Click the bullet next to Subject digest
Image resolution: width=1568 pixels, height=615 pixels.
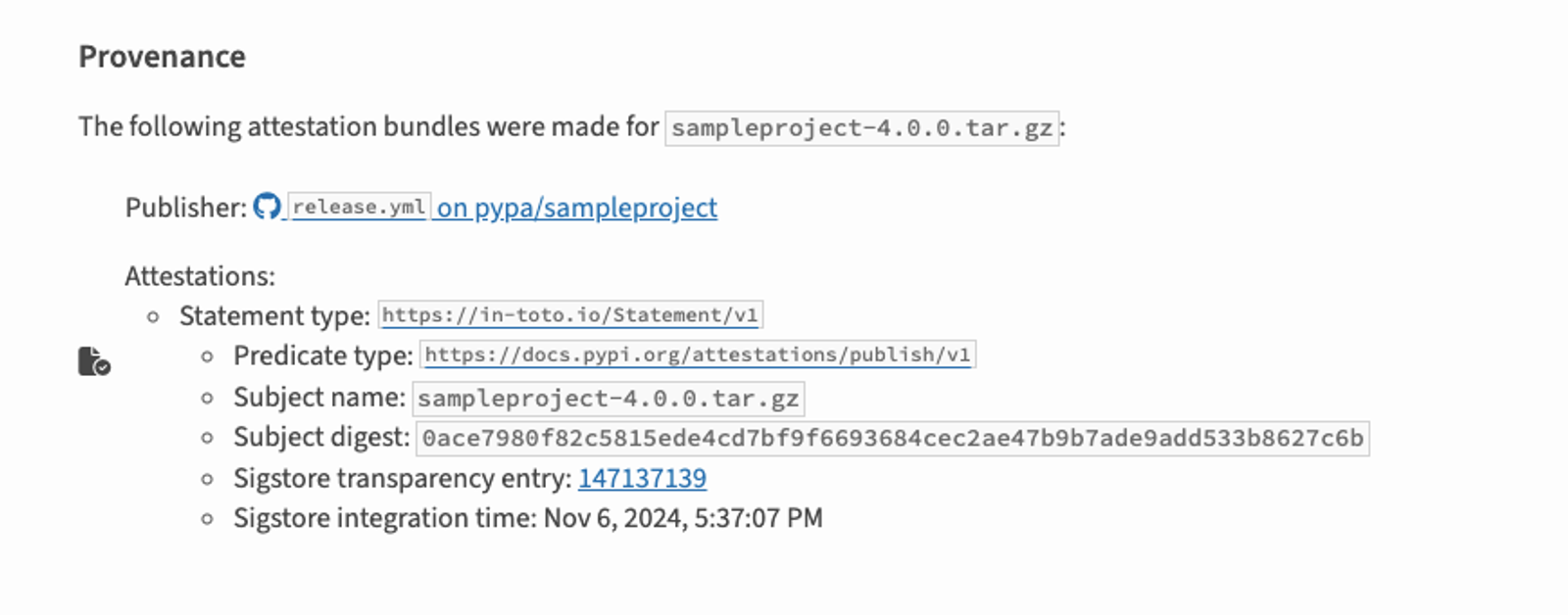(x=207, y=438)
